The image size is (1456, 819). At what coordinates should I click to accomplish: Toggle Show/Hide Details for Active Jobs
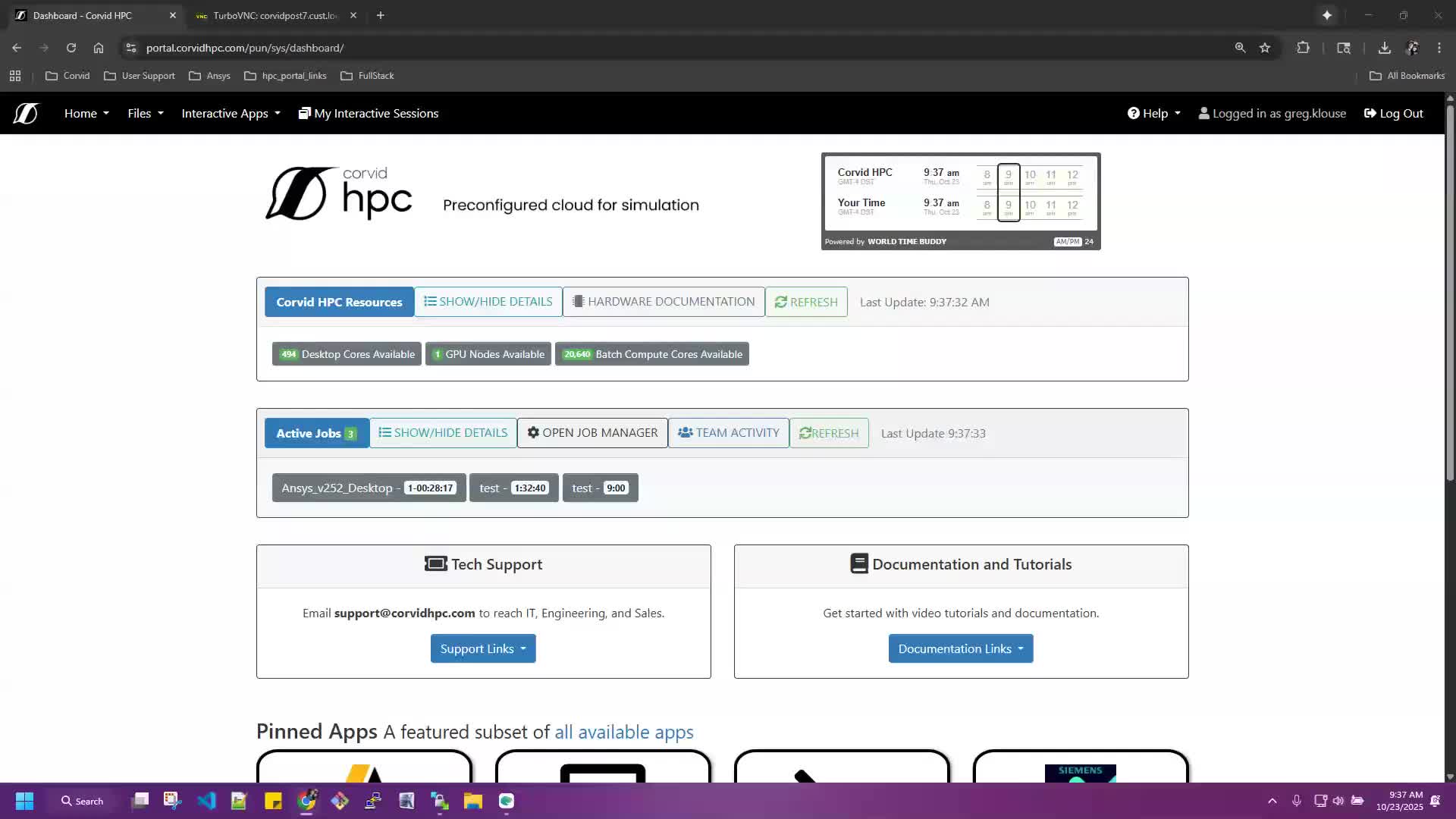[x=443, y=433]
